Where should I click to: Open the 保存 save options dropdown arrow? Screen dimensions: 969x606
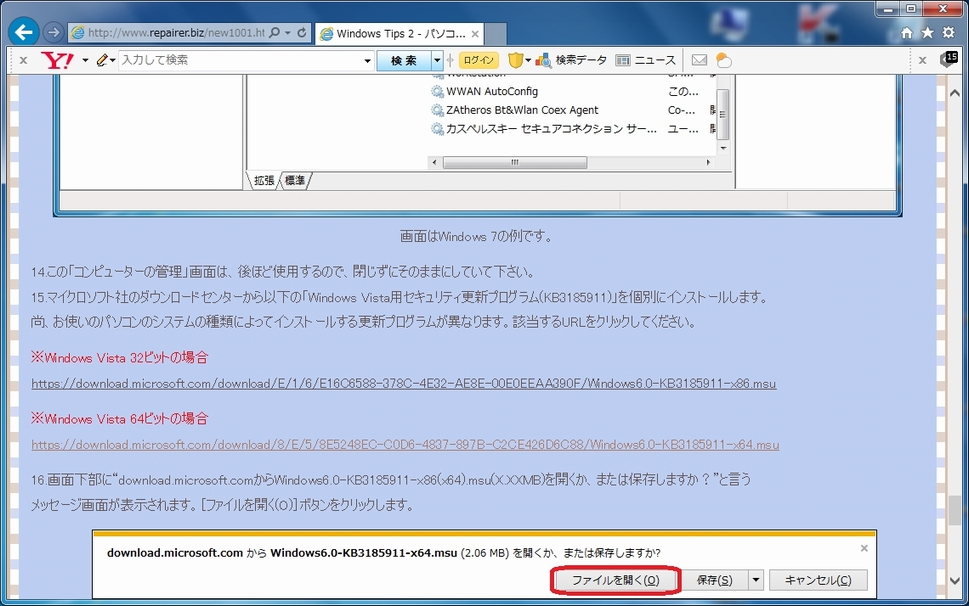click(x=755, y=580)
